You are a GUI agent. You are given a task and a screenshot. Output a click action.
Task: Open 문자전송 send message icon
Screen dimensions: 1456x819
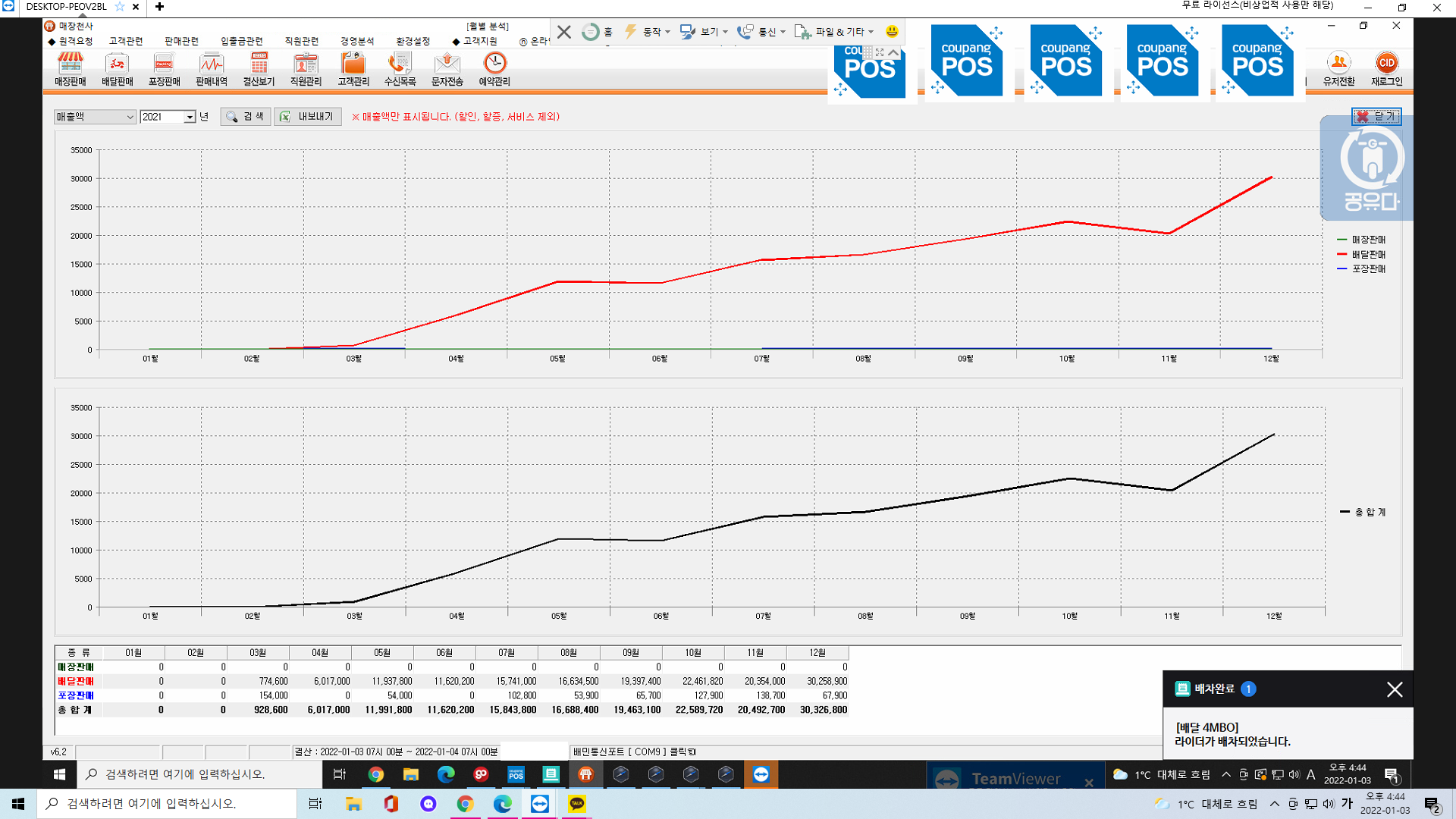coord(447,69)
